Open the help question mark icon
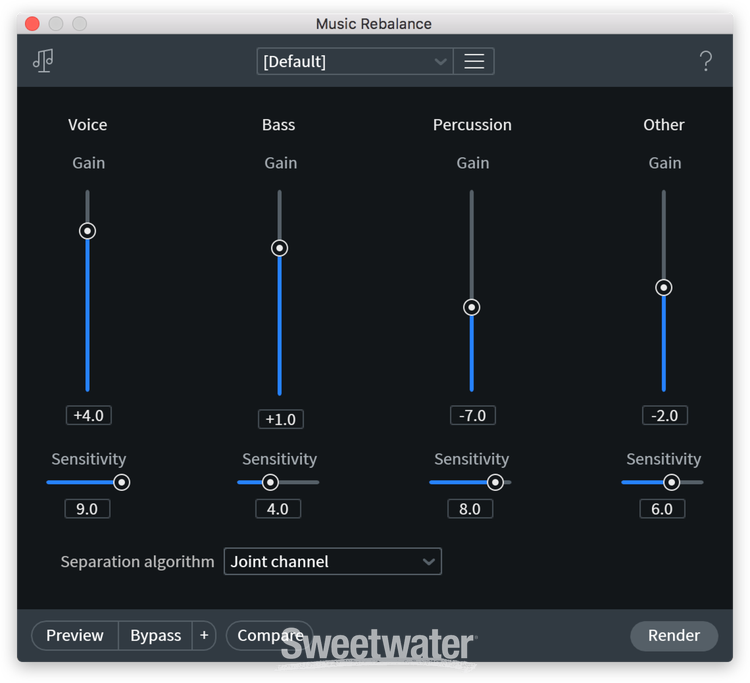 (705, 61)
